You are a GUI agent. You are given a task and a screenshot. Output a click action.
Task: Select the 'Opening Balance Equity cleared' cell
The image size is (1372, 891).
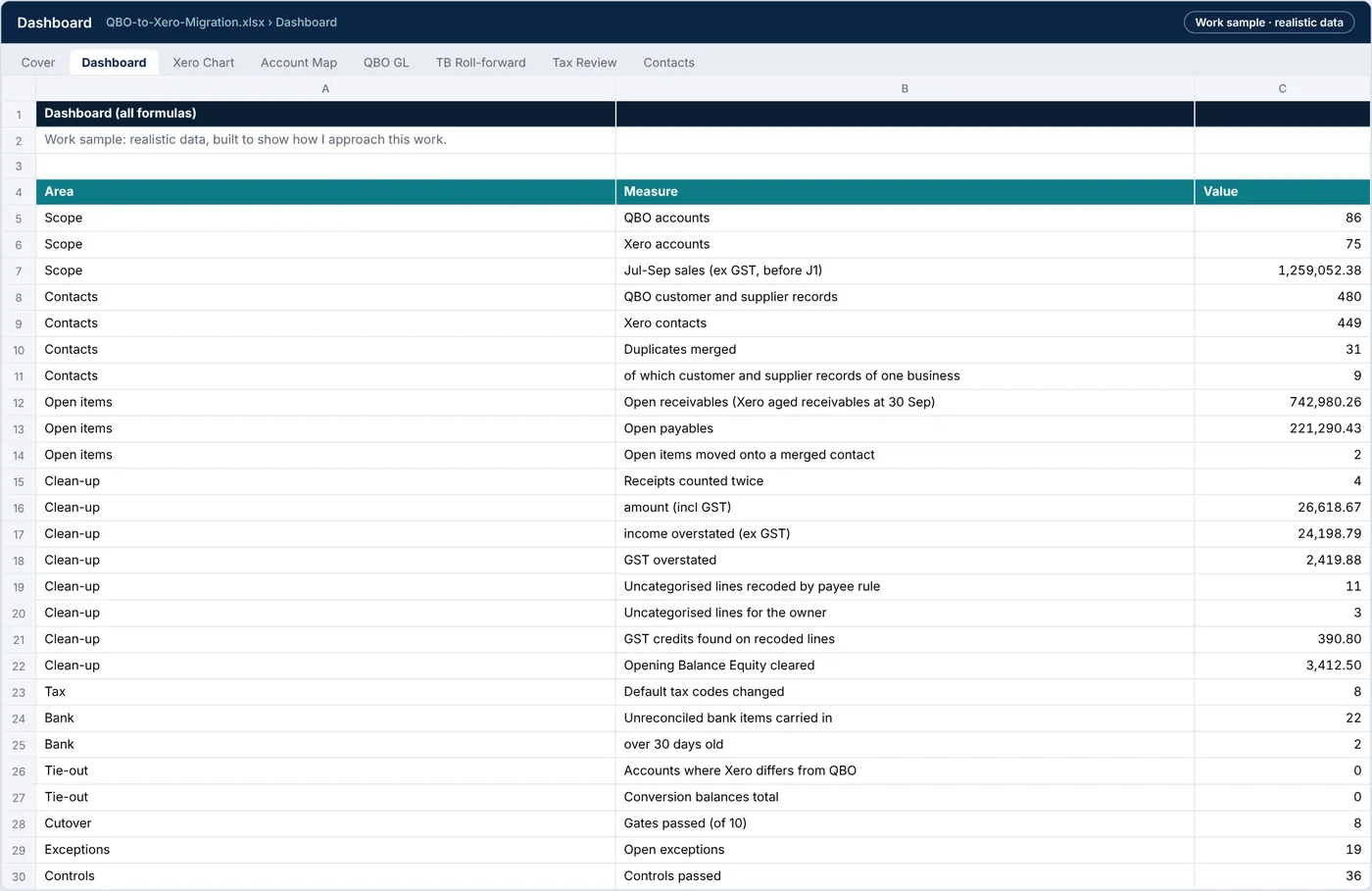tap(905, 666)
